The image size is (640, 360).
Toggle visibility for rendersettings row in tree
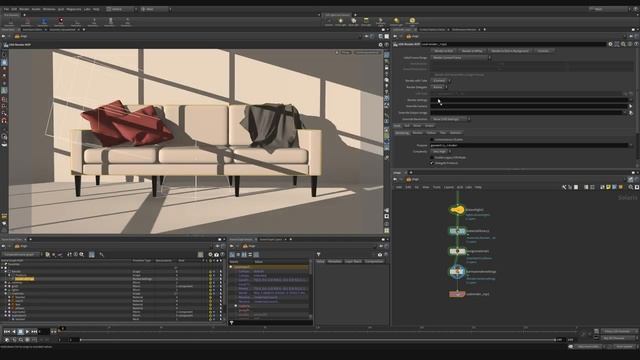point(210,279)
